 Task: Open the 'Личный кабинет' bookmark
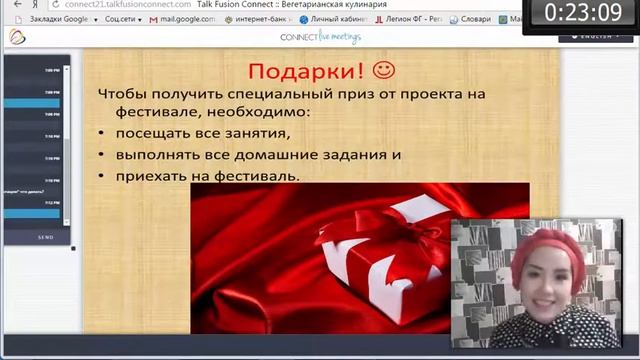point(333,19)
